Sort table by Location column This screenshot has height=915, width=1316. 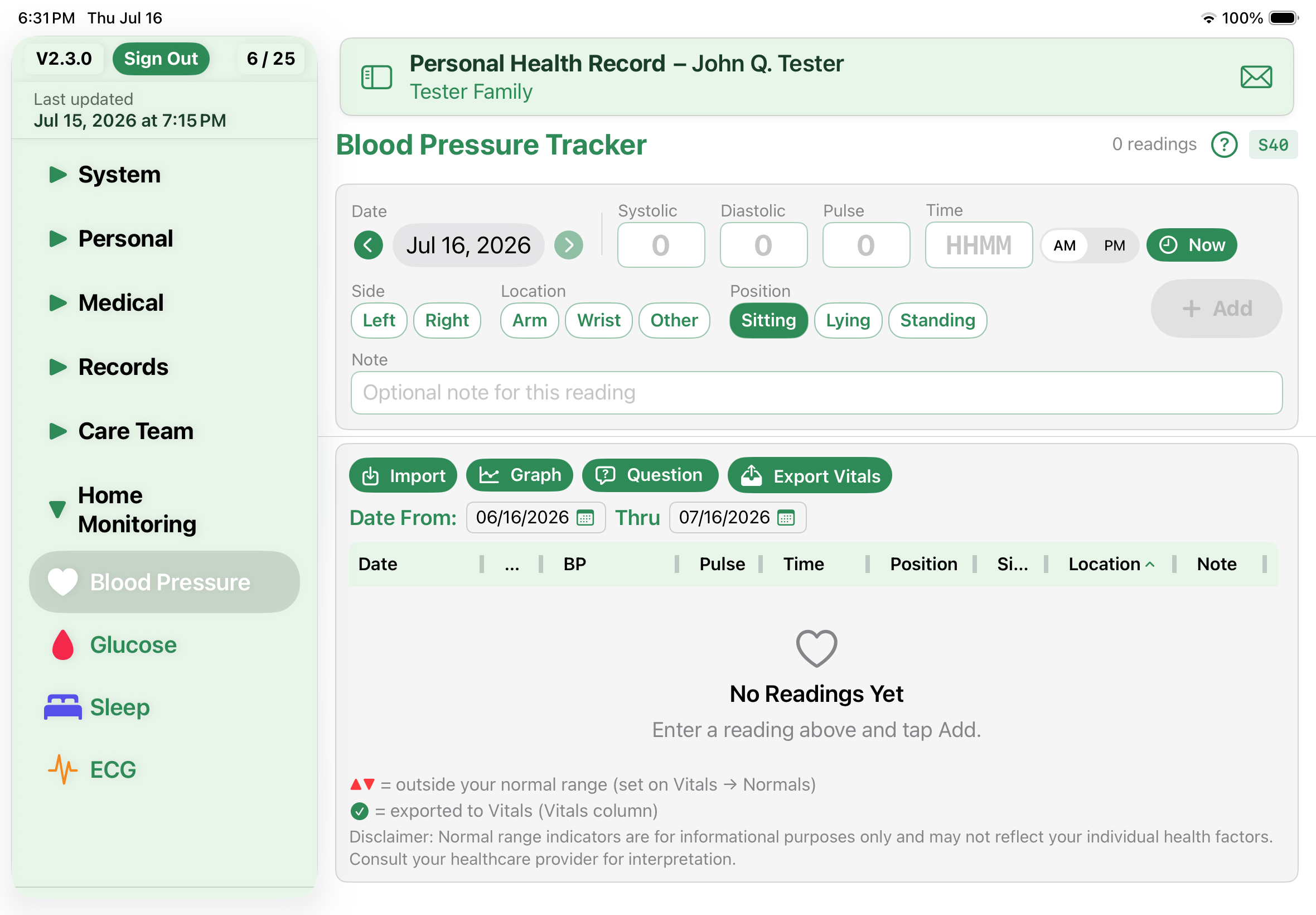[x=1111, y=564]
